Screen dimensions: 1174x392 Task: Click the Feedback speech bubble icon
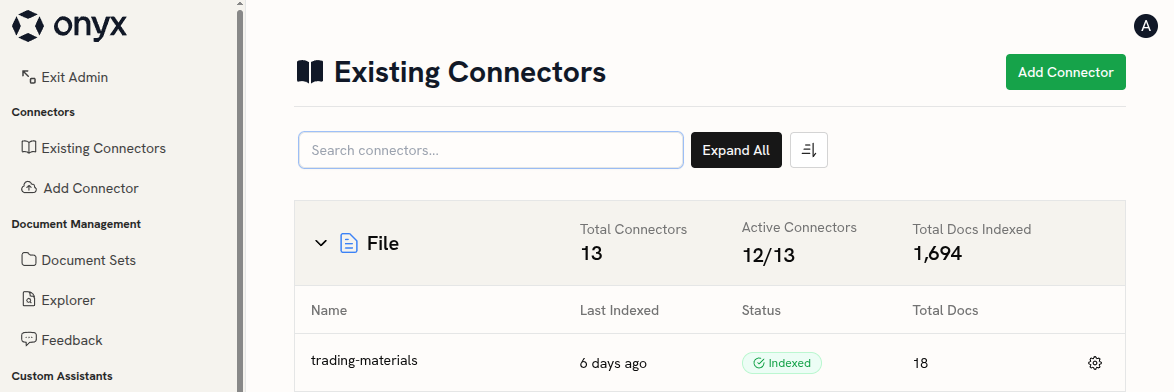pyautogui.click(x=28, y=339)
